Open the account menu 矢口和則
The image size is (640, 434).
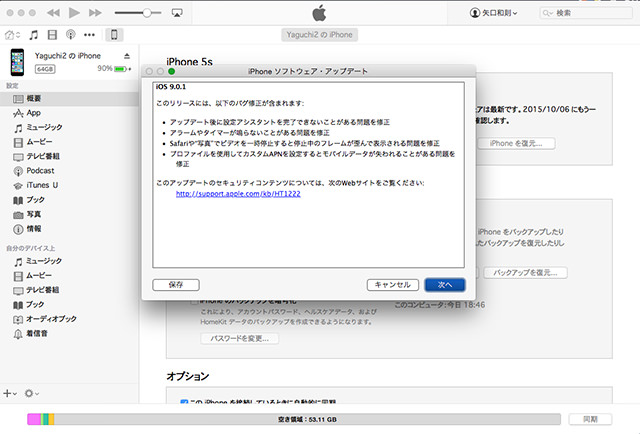tap(493, 13)
